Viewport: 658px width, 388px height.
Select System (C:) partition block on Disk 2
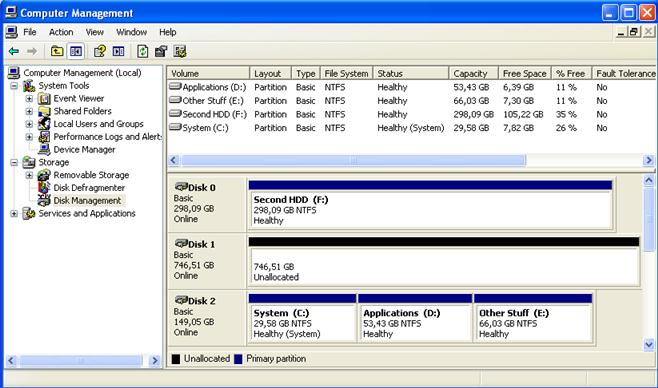point(302,318)
